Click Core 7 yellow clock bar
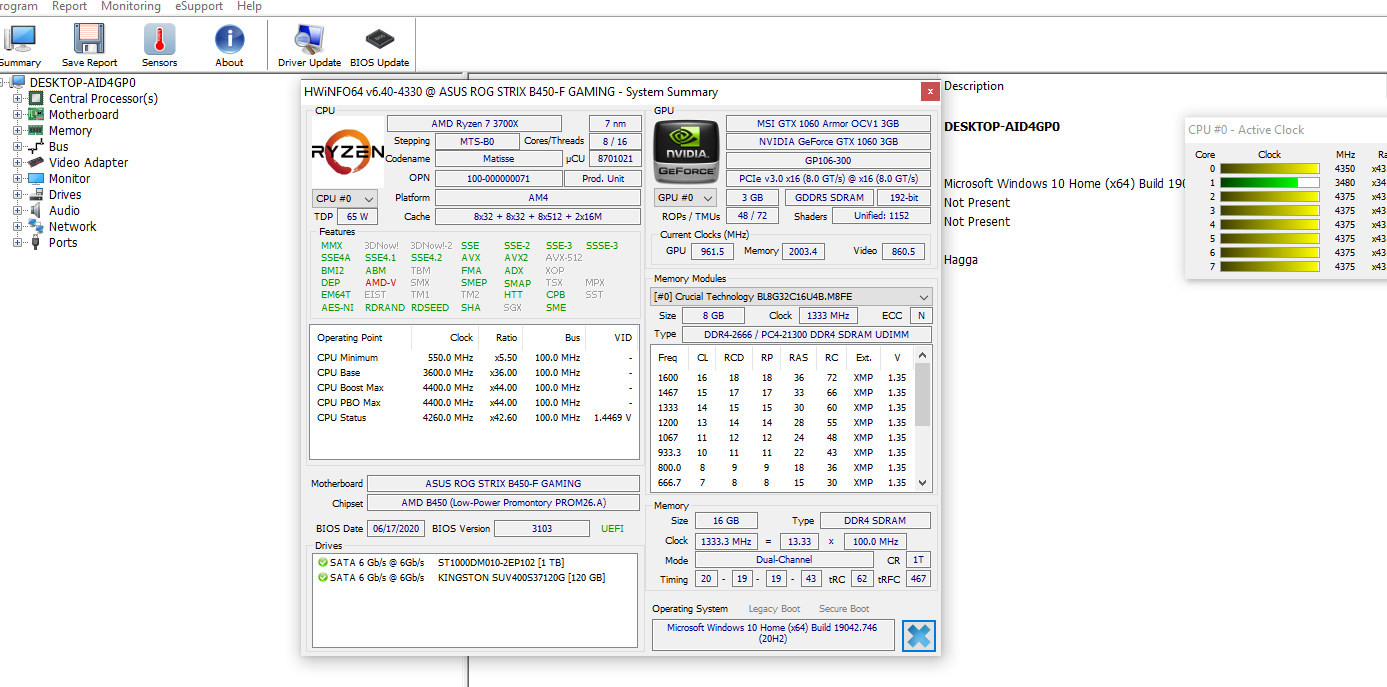This screenshot has width=1387, height=687. (x=1269, y=267)
